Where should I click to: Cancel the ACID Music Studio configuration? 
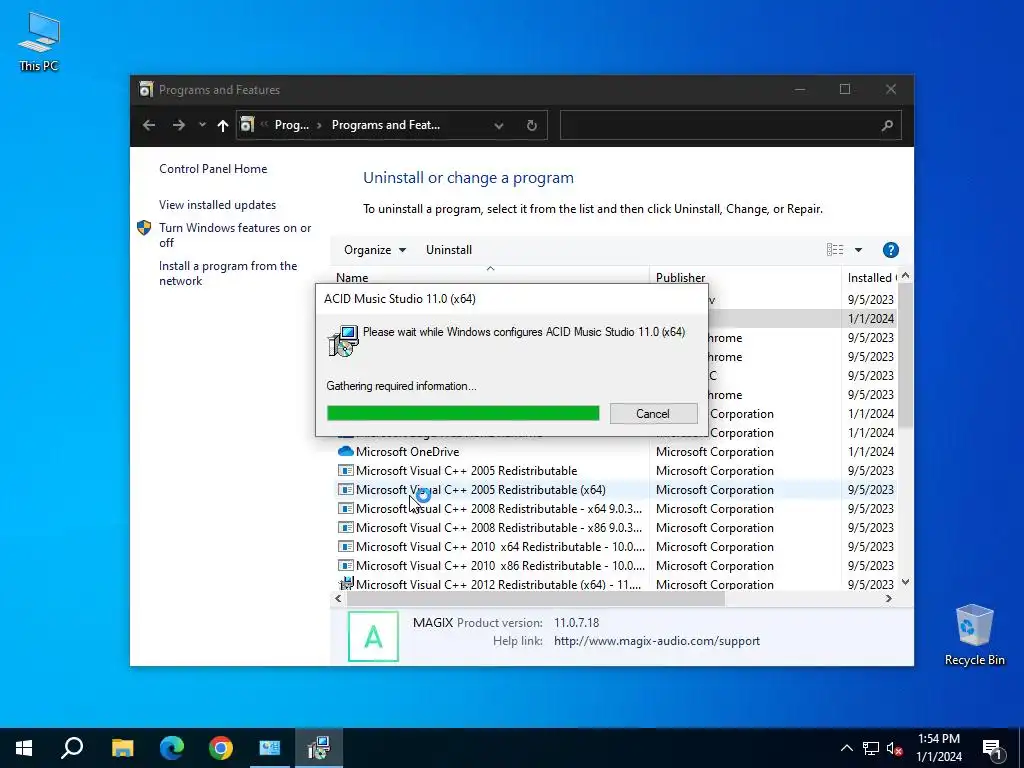[653, 413]
